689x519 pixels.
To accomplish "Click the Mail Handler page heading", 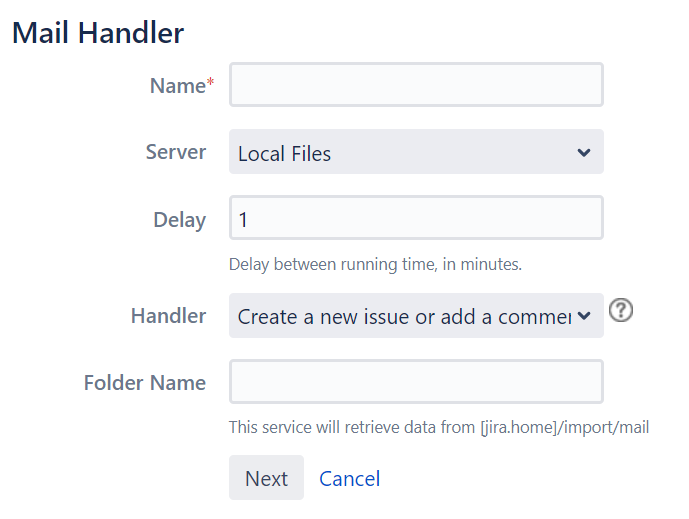I will click(x=98, y=32).
